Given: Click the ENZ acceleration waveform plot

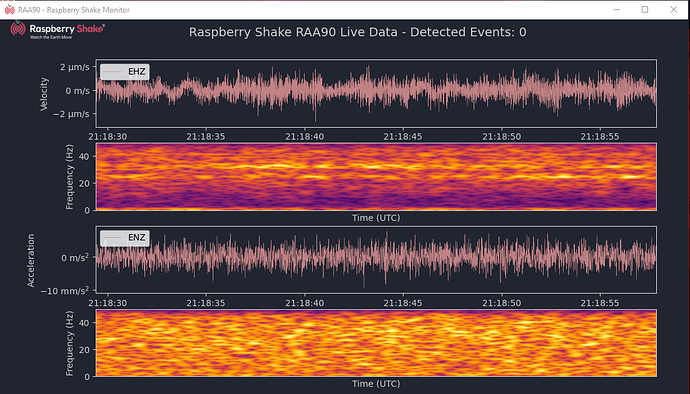Looking at the screenshot, I should 376,260.
